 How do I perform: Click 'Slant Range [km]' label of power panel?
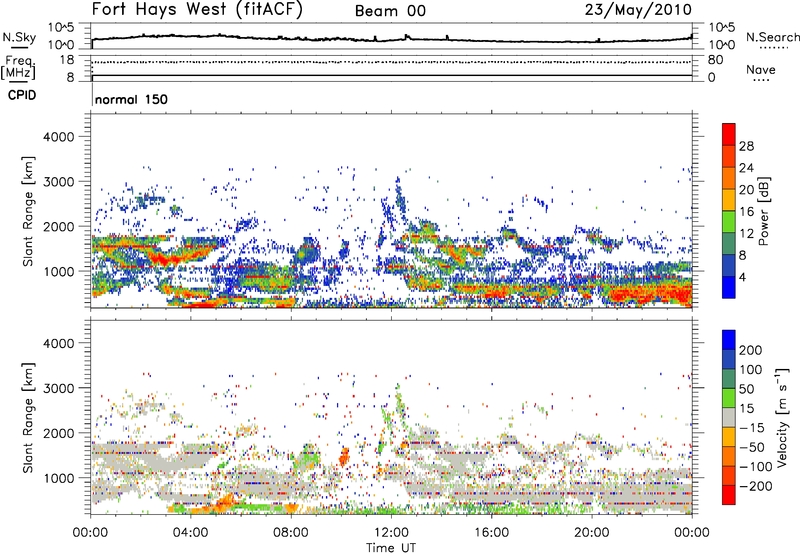click(x=28, y=211)
